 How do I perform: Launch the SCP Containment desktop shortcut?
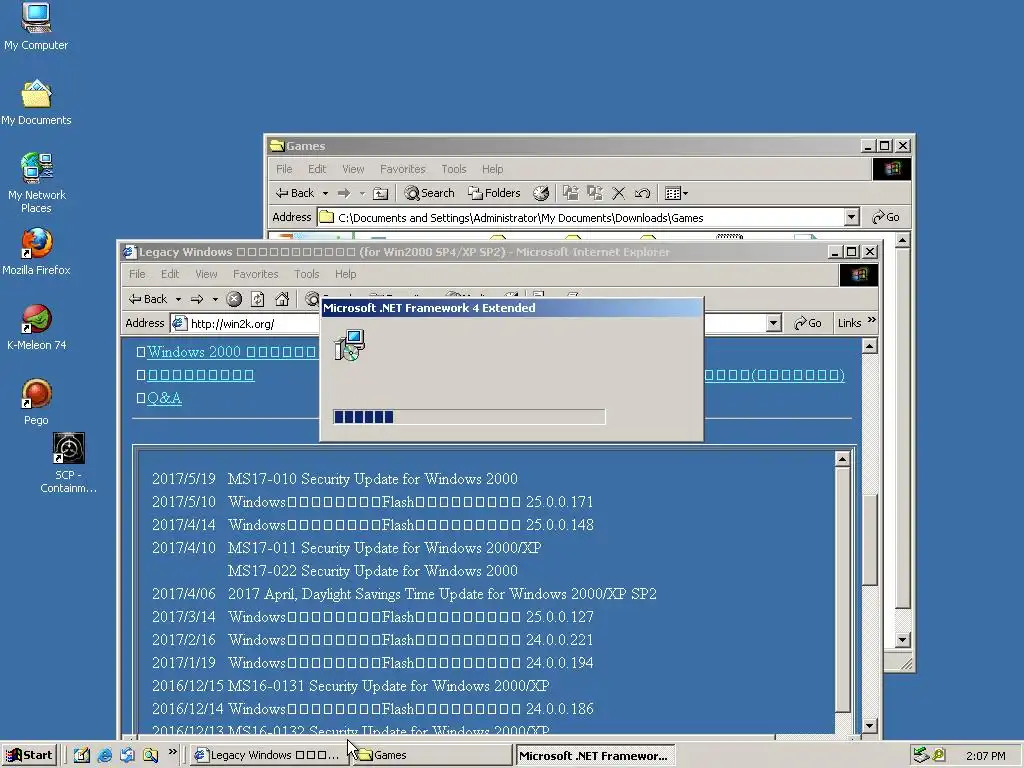(68, 462)
